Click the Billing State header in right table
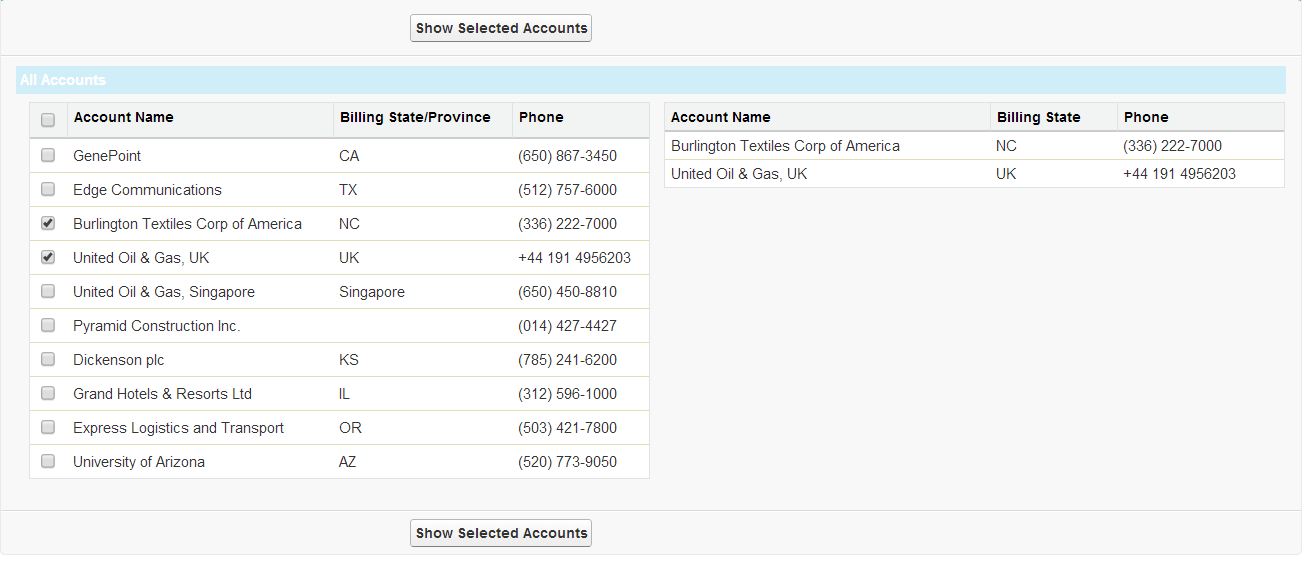This screenshot has width=1307, height=575. [x=1038, y=117]
